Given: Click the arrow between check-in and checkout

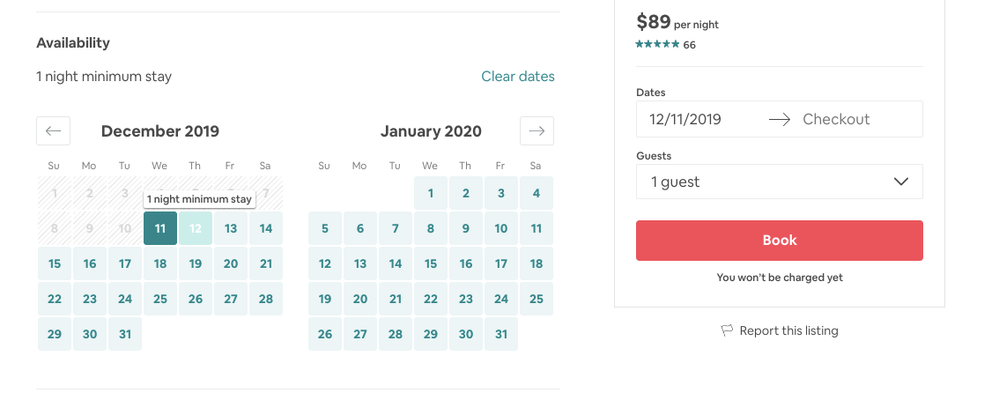Looking at the screenshot, I should click(779, 119).
